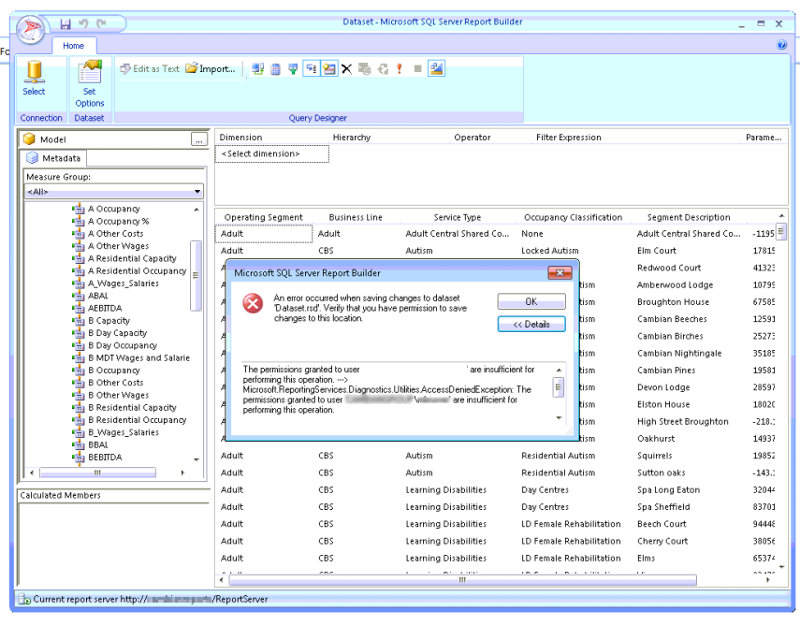Screen dimensions: 800x619
Task: Toggle Show Empty Cells in the toolbar
Action: (x=293, y=68)
